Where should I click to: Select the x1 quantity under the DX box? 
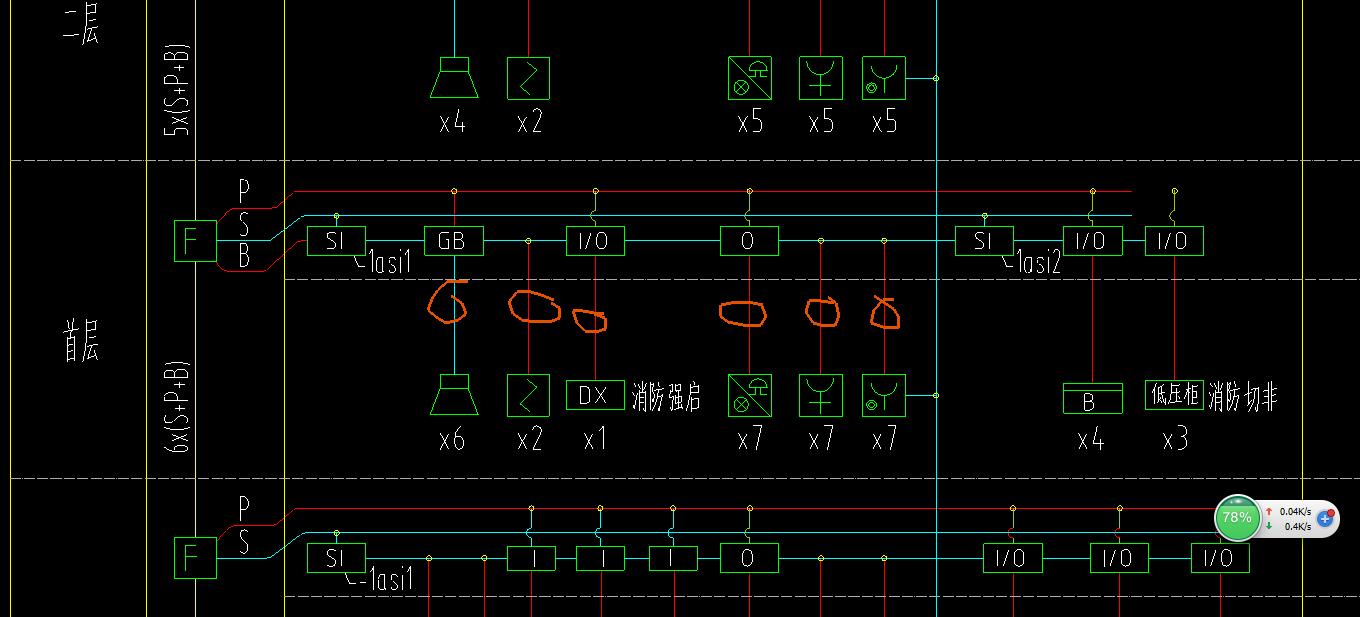click(594, 439)
